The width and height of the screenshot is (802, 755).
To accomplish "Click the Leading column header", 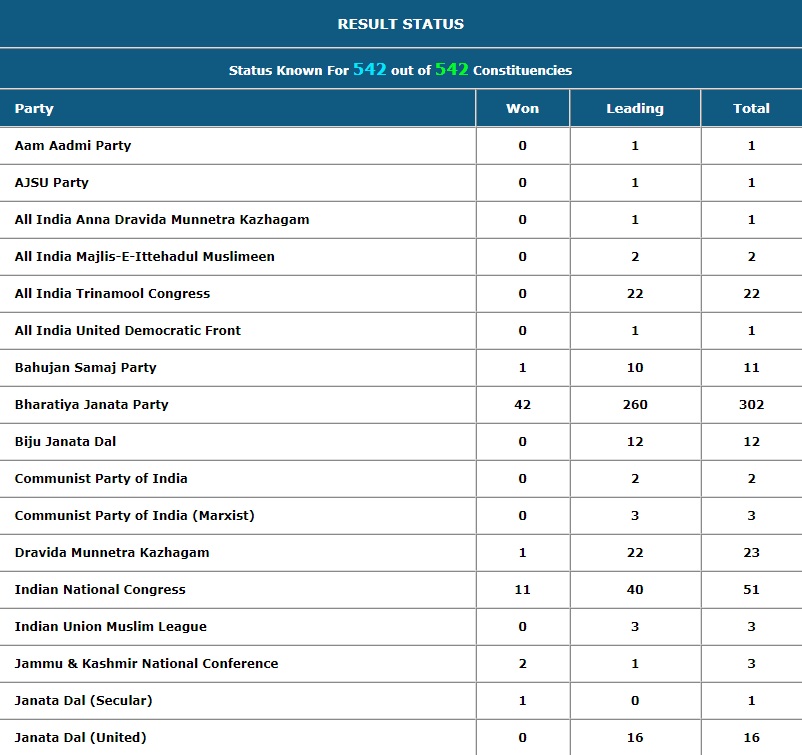I will [635, 108].
